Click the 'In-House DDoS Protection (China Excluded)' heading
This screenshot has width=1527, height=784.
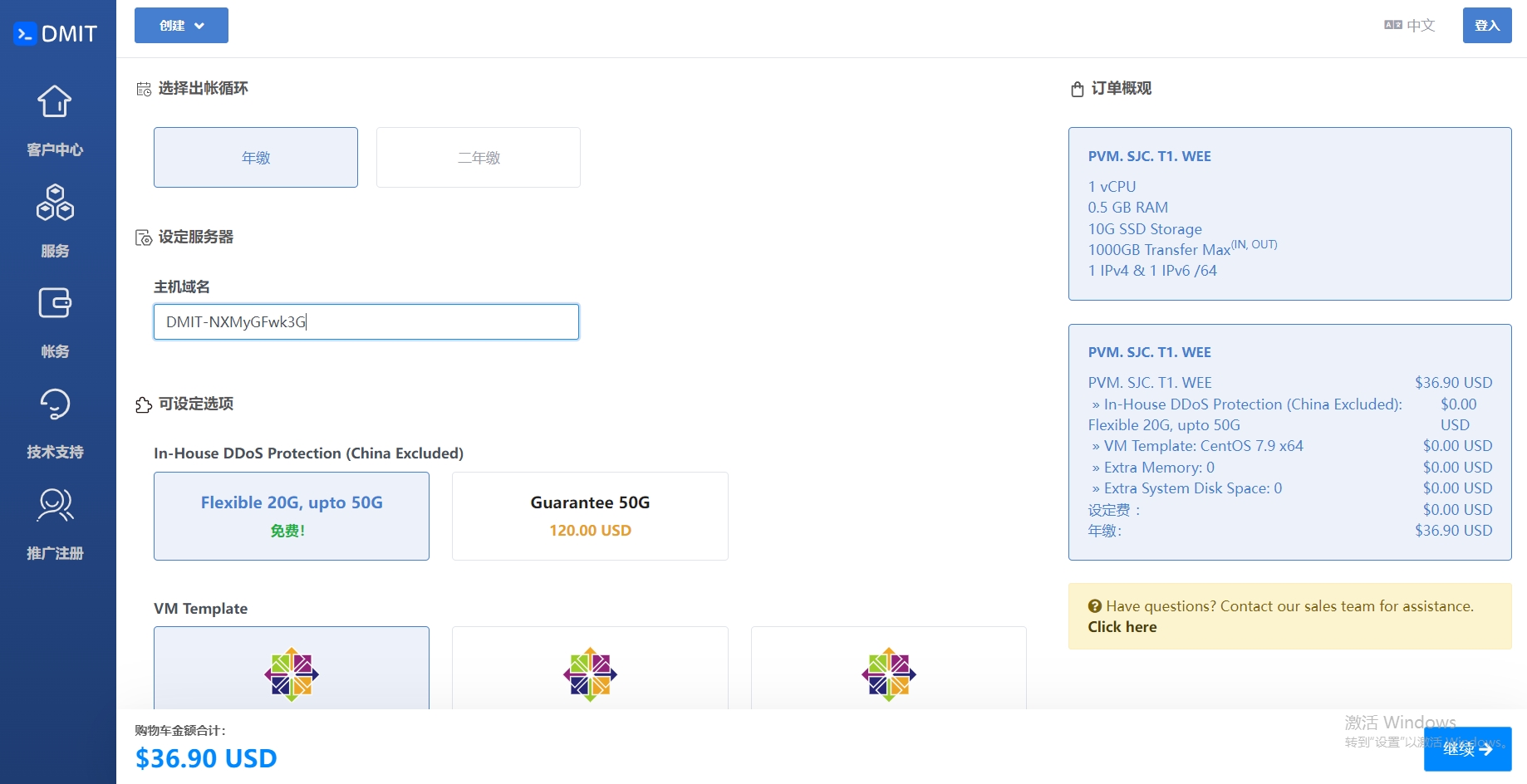pos(309,453)
